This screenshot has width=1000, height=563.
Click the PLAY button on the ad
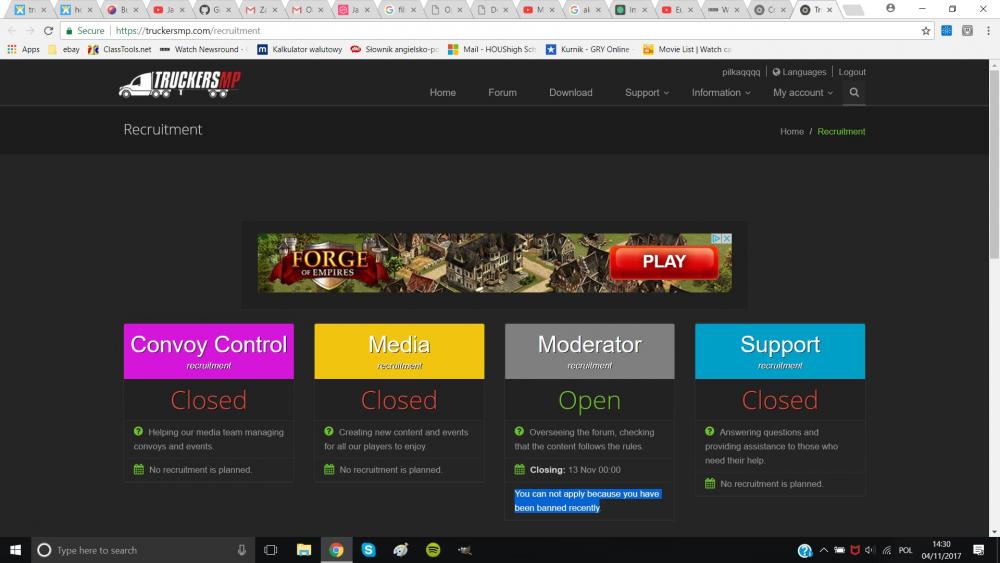pyautogui.click(x=664, y=262)
